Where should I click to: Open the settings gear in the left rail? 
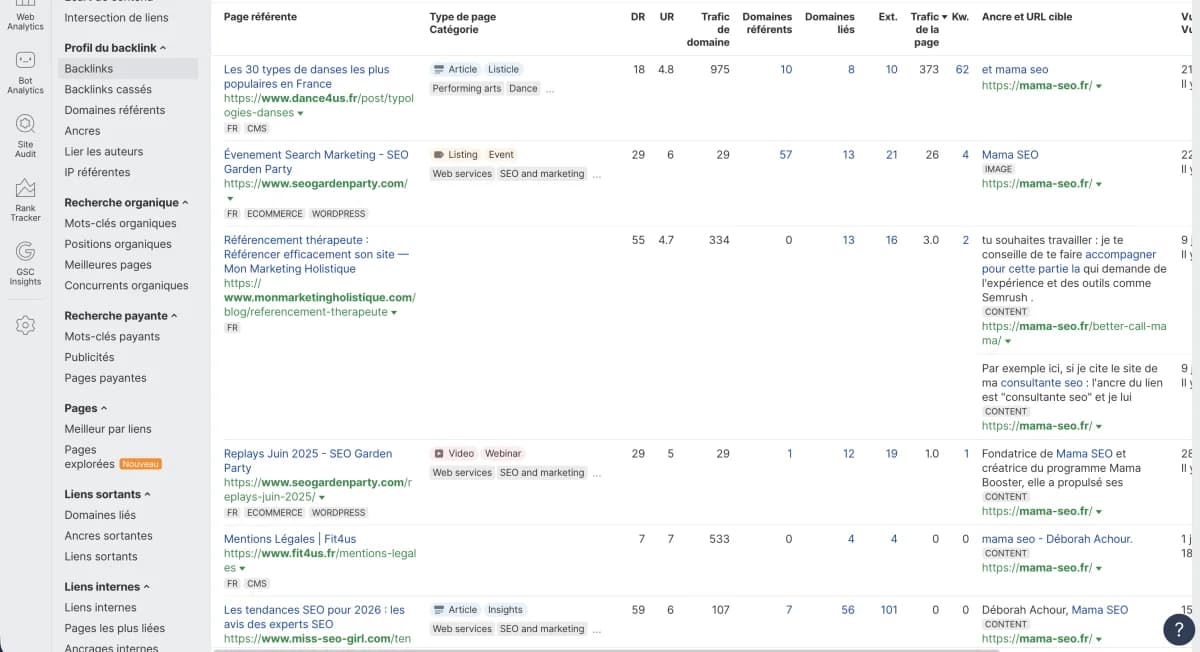25,325
